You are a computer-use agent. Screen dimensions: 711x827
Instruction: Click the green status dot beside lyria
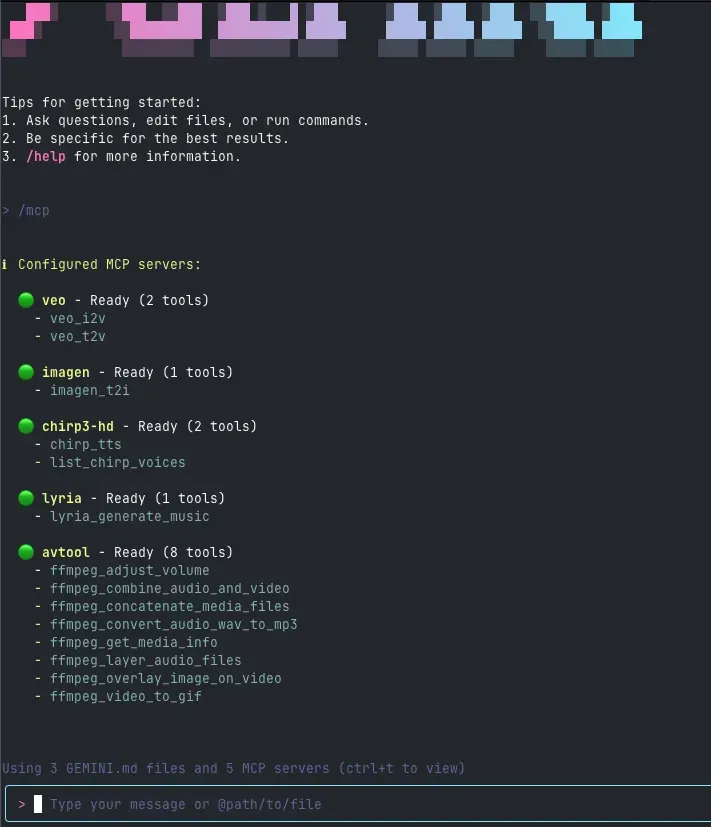(26, 498)
